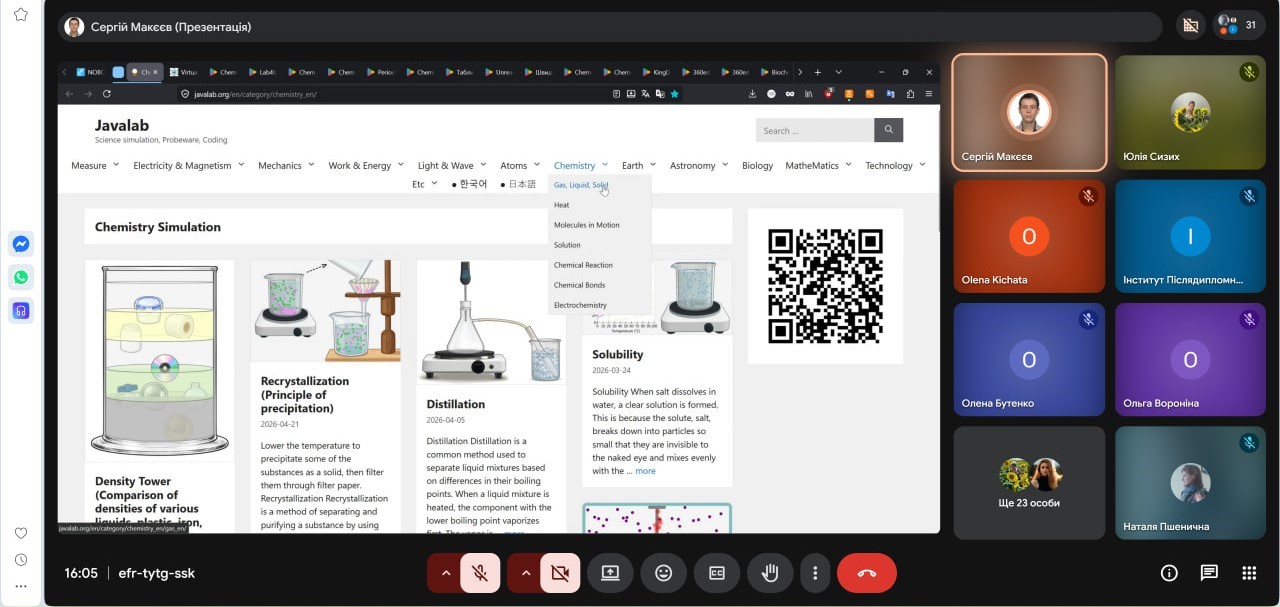The height and width of the screenshot is (607, 1280).
Task: Open more options three-dot menu
Action: coord(816,573)
